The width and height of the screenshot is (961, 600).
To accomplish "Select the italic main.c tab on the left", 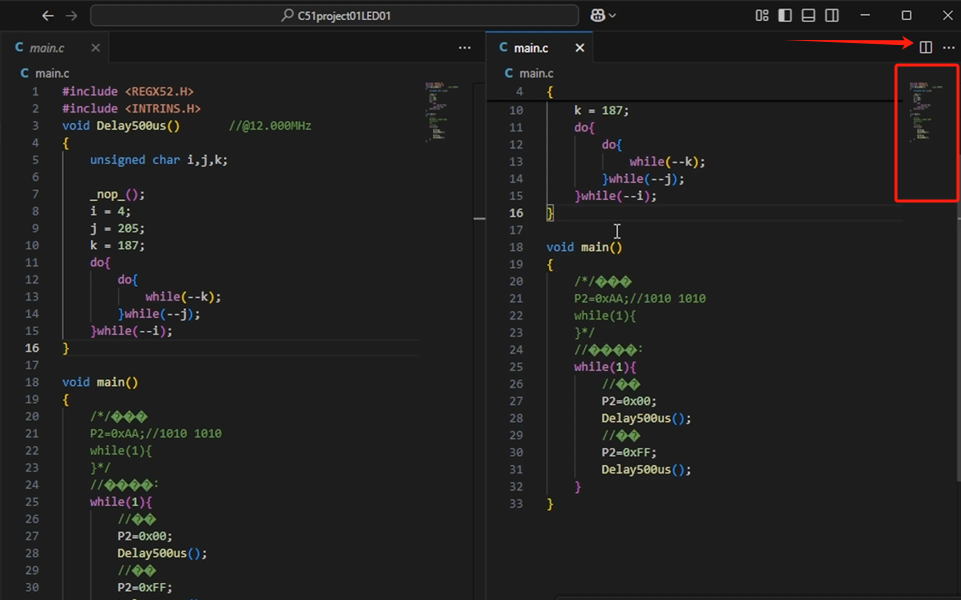I will pyautogui.click(x=46, y=47).
